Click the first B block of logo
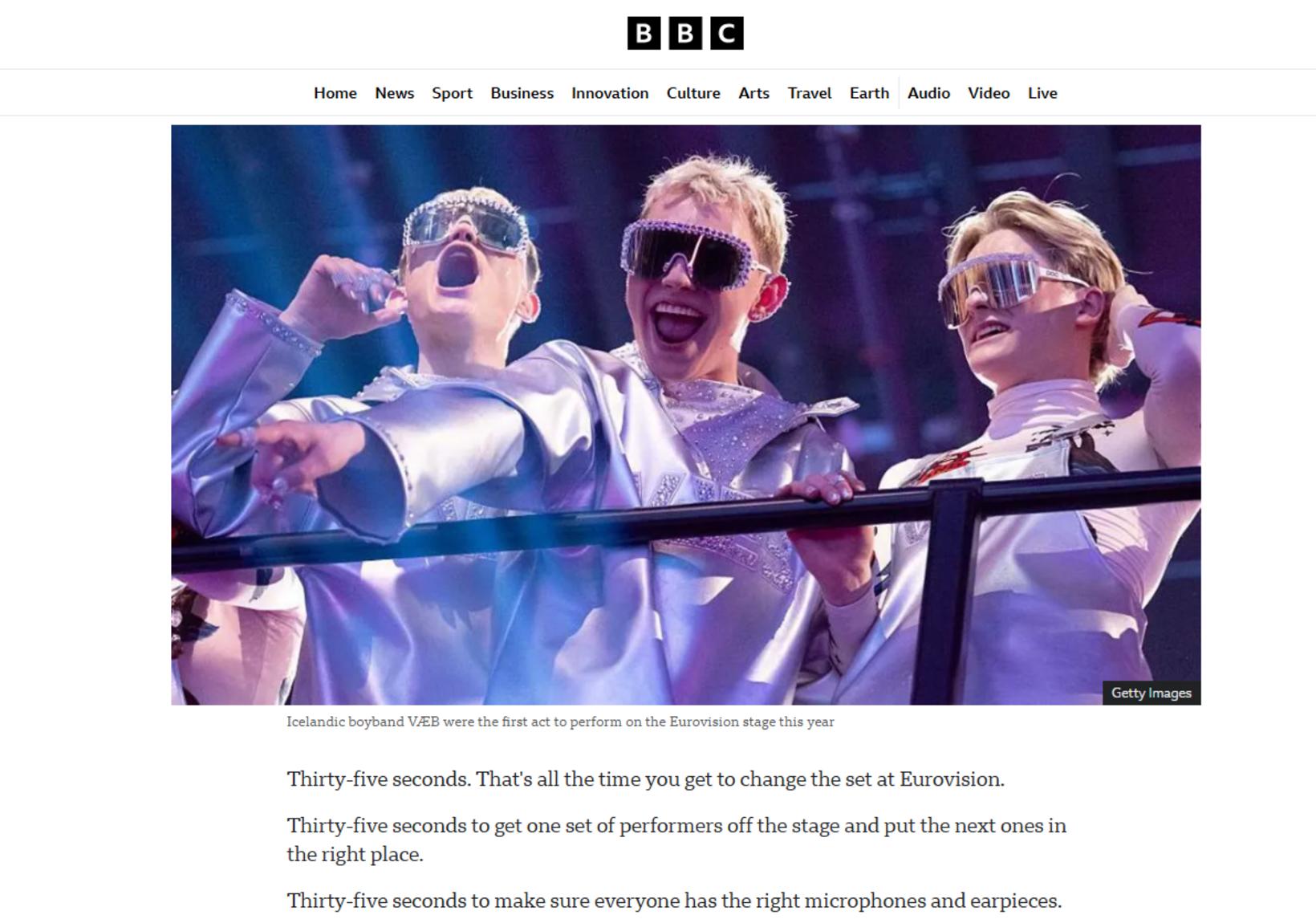 [644, 33]
